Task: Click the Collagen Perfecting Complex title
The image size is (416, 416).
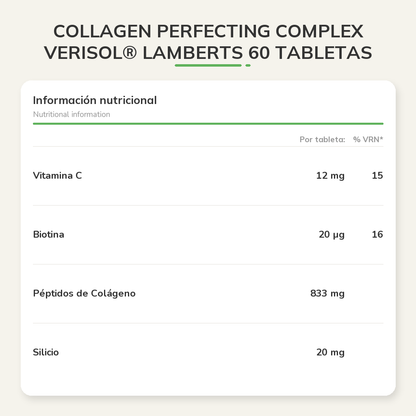Action: 208,42
